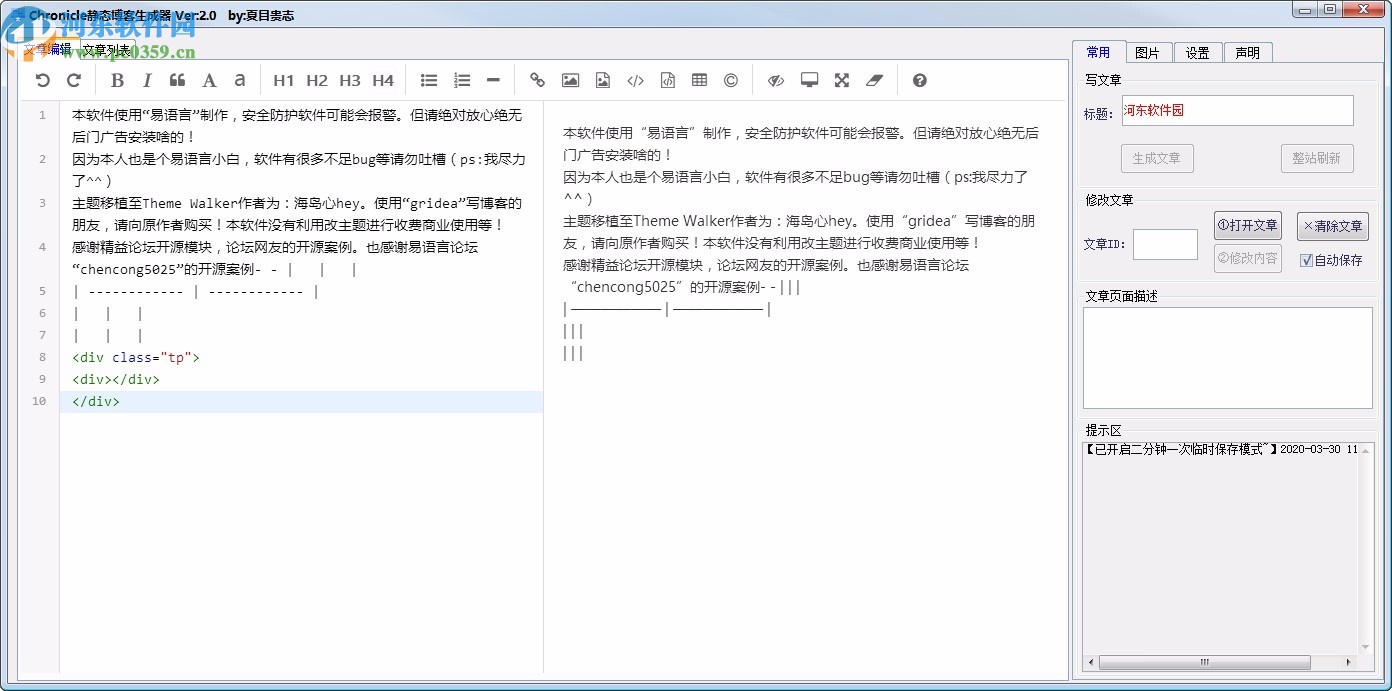Click the 文章ID input field
This screenshot has width=1392, height=691.
tap(1165, 244)
